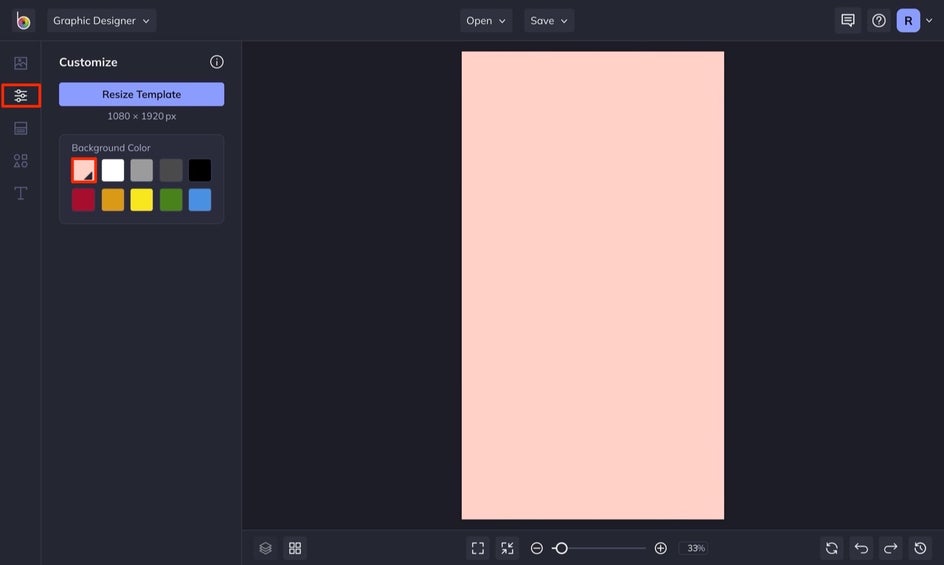
Task: Select the Customize sliders sidebar icon
Action: pos(21,95)
